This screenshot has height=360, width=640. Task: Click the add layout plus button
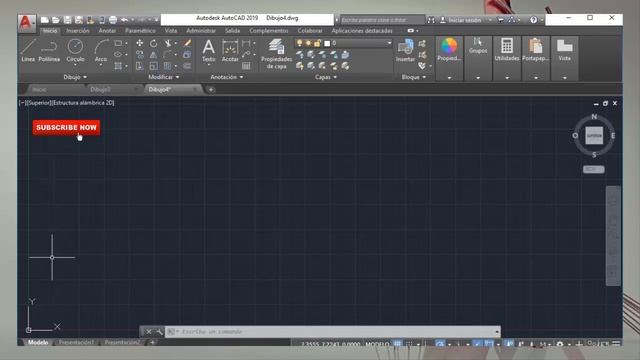[152, 342]
